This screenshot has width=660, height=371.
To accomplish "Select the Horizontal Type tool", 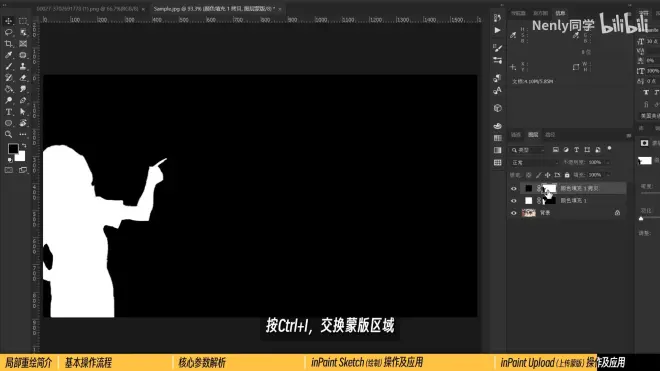I will [x=8, y=112].
